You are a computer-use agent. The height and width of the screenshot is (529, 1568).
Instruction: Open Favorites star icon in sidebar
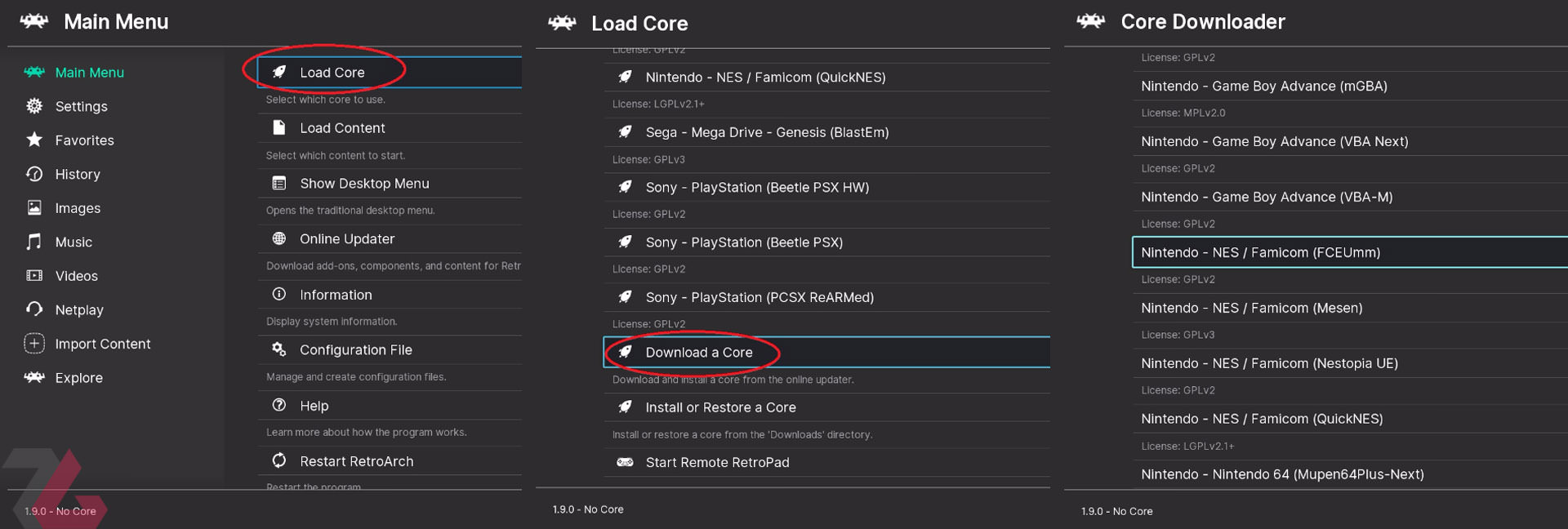coord(34,140)
